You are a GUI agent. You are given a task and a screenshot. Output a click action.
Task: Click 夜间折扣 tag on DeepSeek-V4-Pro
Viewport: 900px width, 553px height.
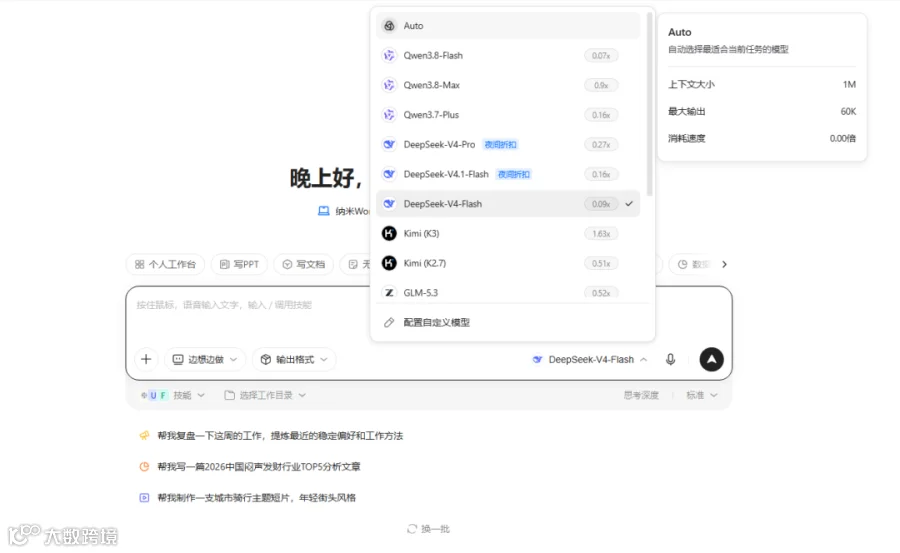pyautogui.click(x=501, y=145)
